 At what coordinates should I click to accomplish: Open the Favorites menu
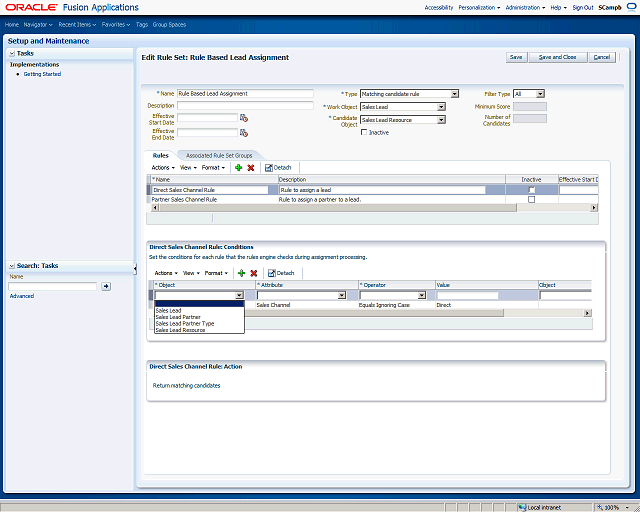click(116, 24)
